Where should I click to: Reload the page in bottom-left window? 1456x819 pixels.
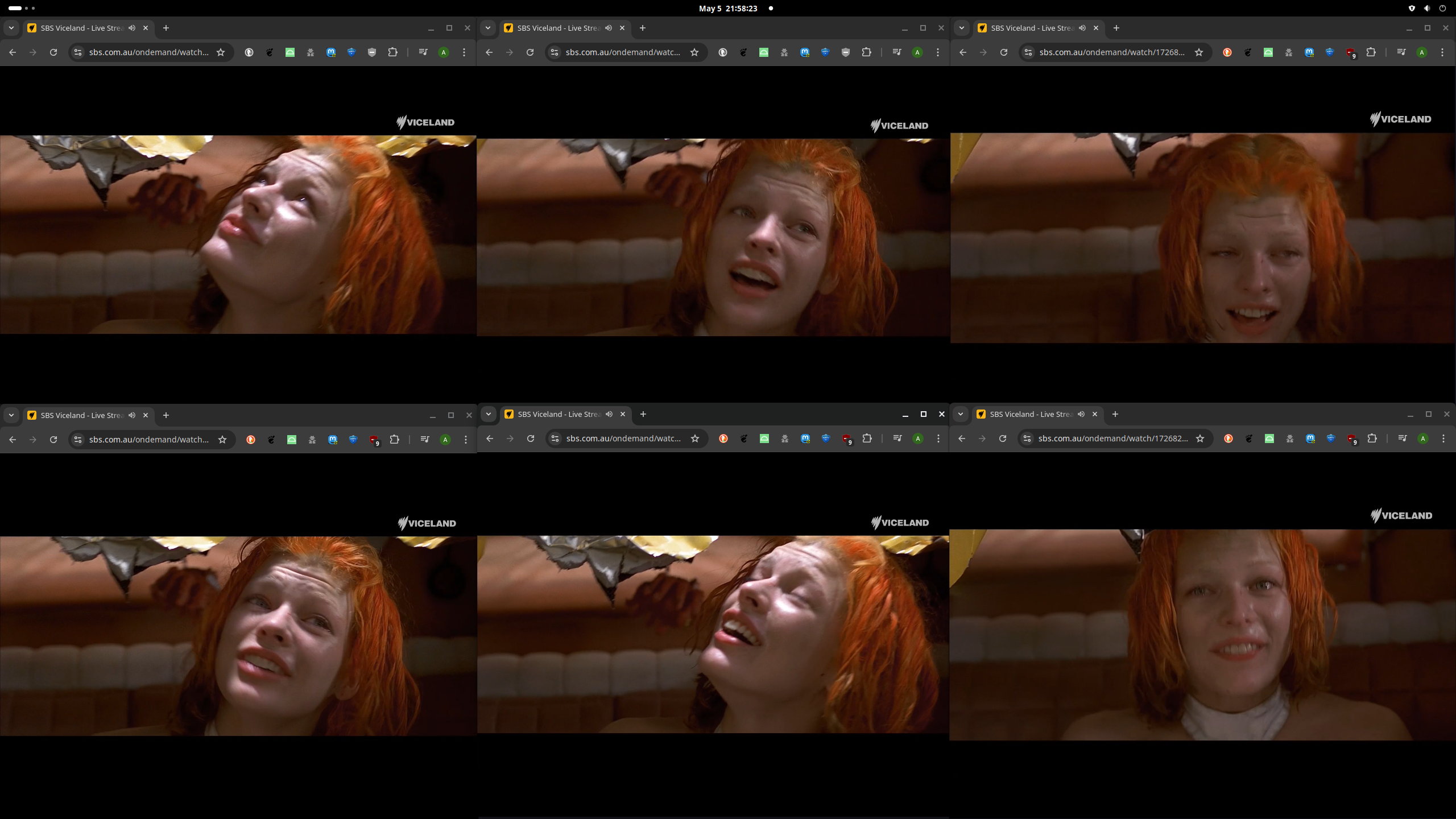click(53, 440)
